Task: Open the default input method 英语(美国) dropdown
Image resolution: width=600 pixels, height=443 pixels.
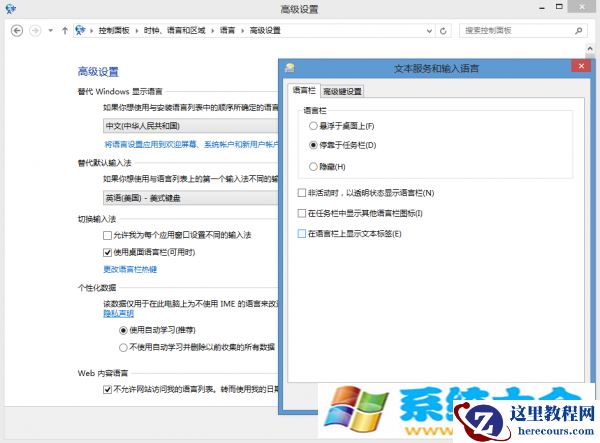Action: point(191,198)
